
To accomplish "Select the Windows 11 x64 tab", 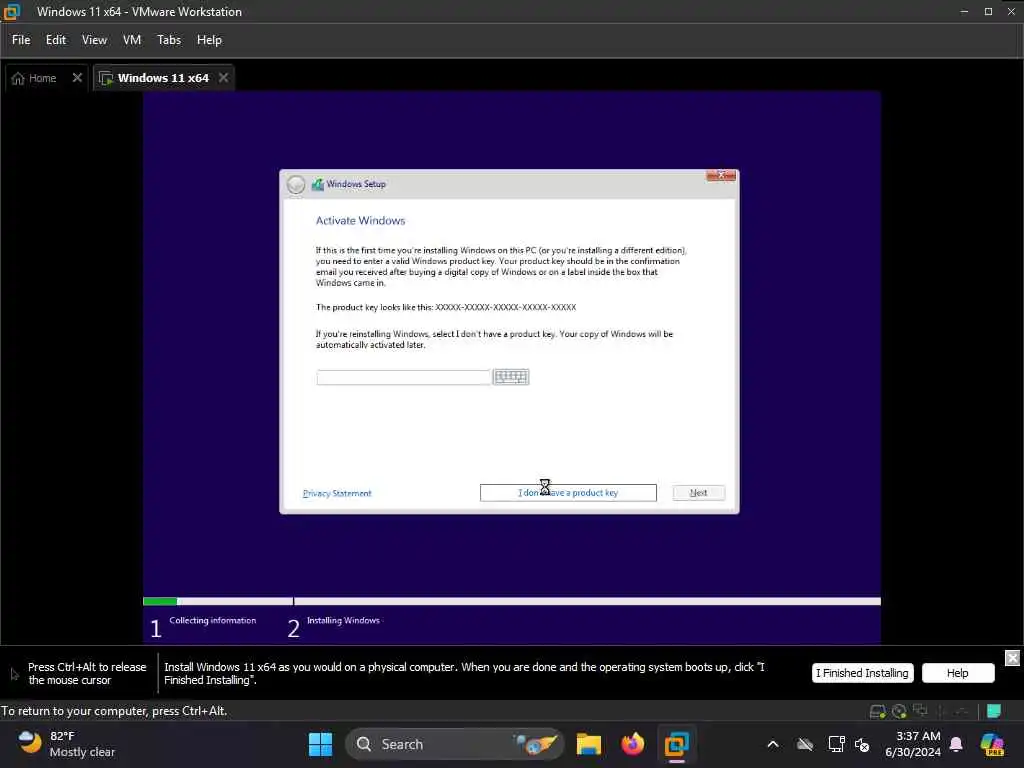I will point(163,78).
